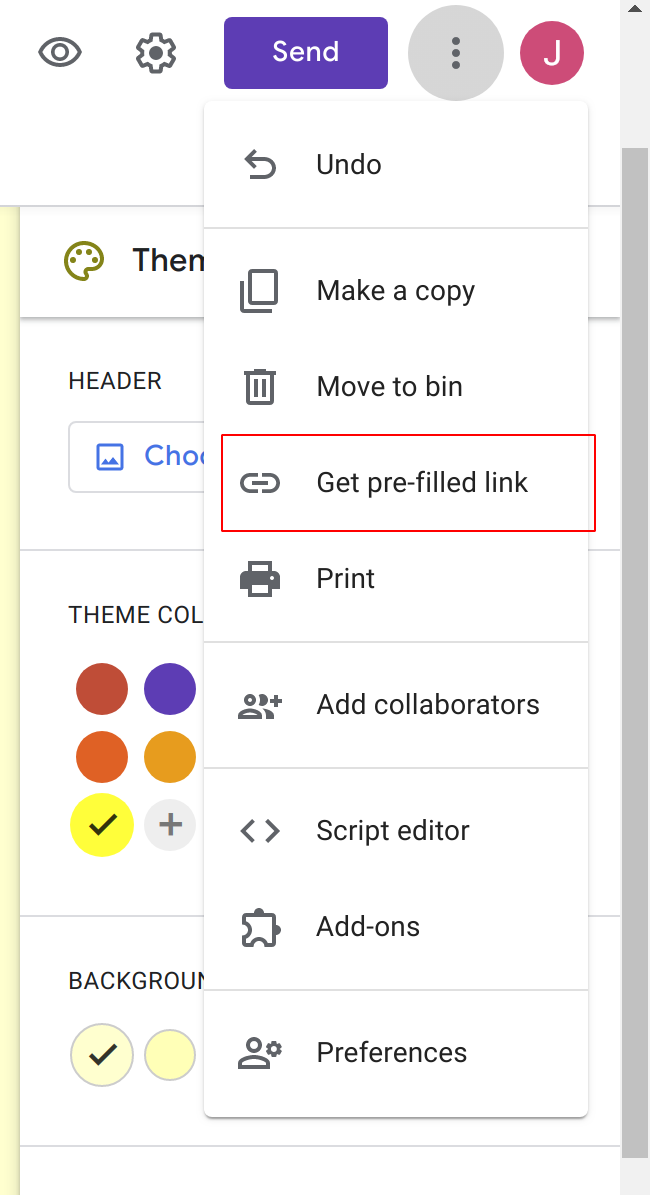Open Preferences from the menu
Screen dimensions: 650x1195
pyautogui.click(x=391, y=1052)
